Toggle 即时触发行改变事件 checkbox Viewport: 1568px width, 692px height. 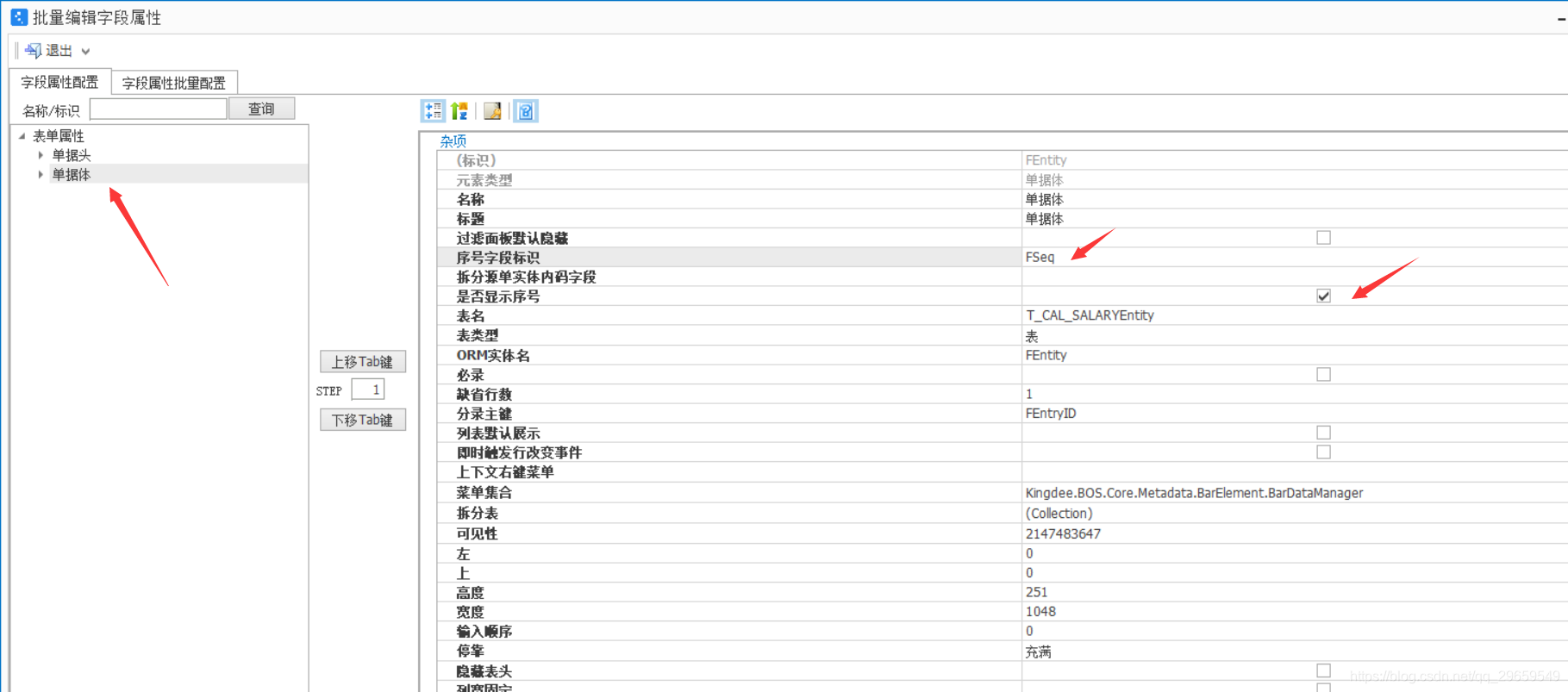1323,452
